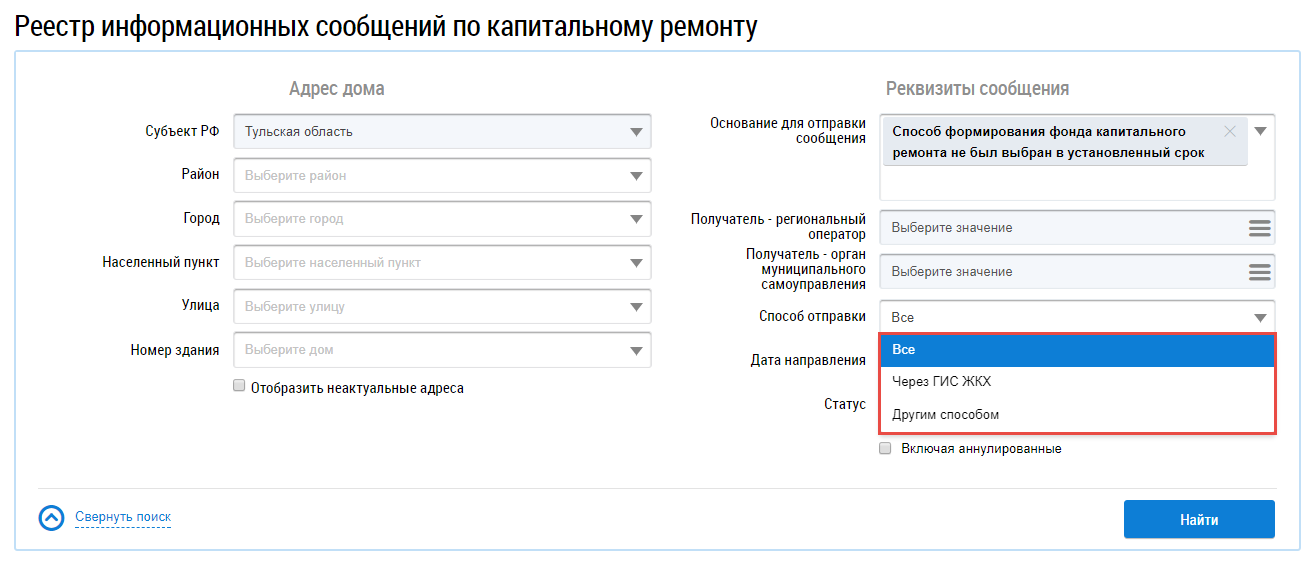Open the Город dropdown list
1314x569 pixels.
[x=636, y=220]
